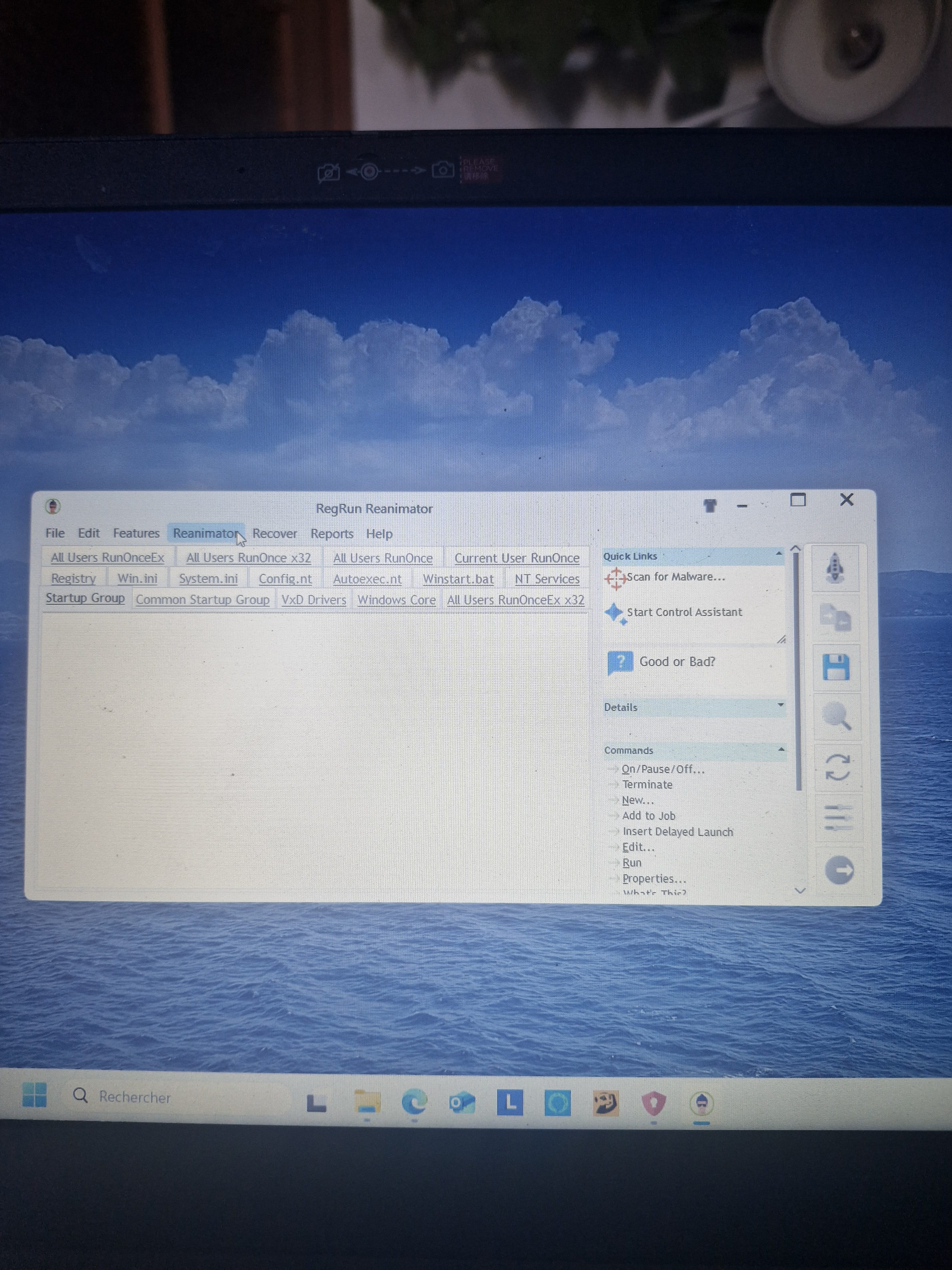Select the Common Startup Group tab
Screen dimensions: 952x1270
point(202,599)
